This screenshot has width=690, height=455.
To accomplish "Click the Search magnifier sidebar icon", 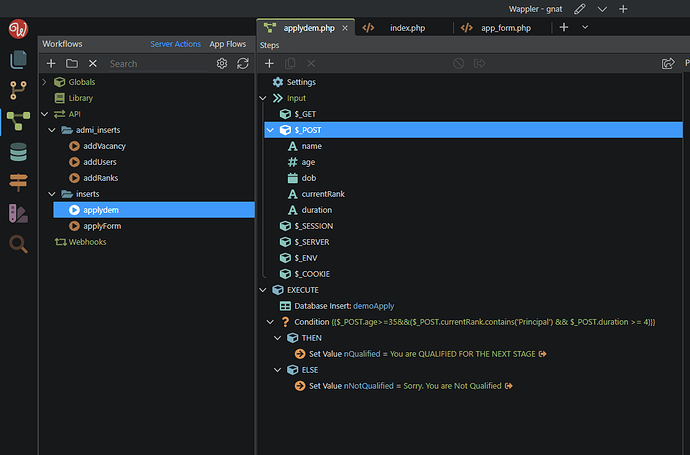I will (18, 244).
